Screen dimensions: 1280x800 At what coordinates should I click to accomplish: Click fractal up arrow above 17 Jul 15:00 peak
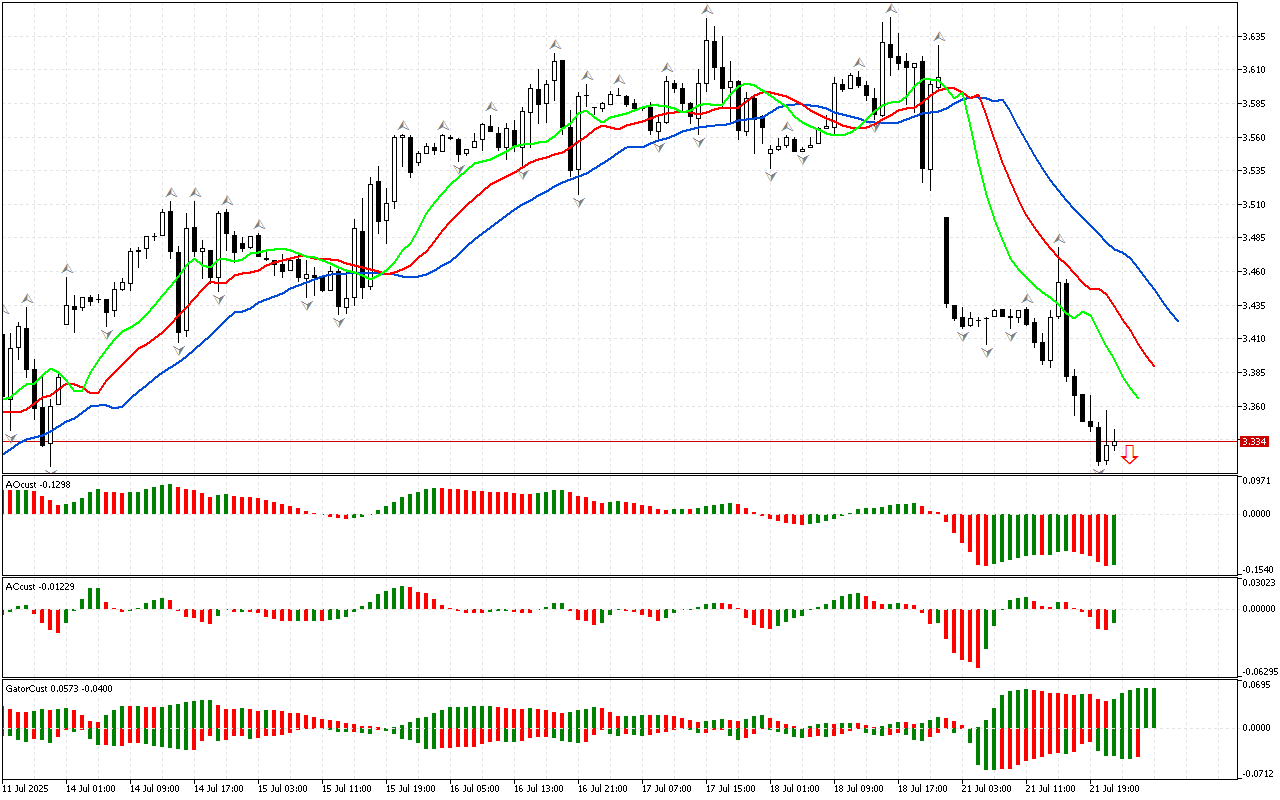tap(707, 9)
